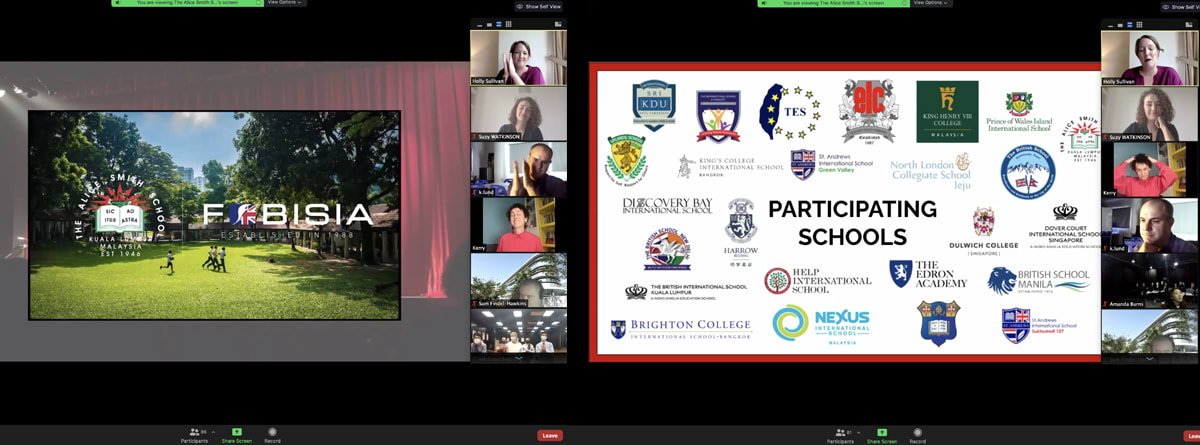The image size is (1200, 445).
Task: Click The Edron Academy logo
Action: (929, 275)
